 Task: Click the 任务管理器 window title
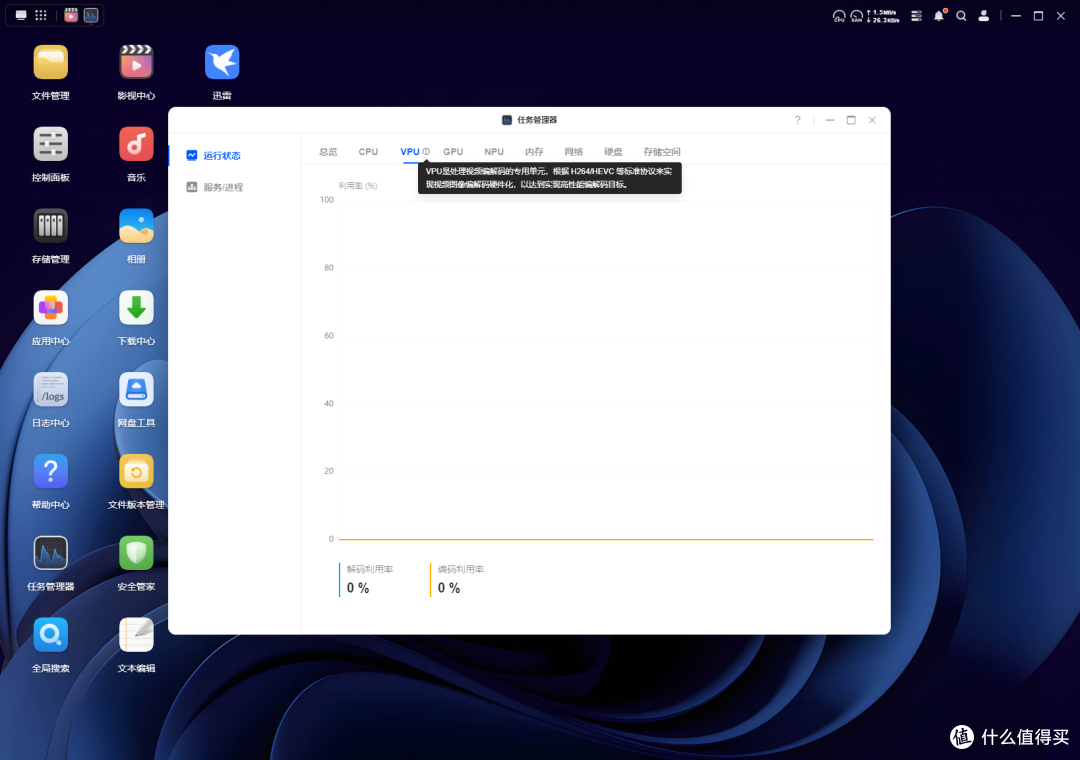point(537,120)
